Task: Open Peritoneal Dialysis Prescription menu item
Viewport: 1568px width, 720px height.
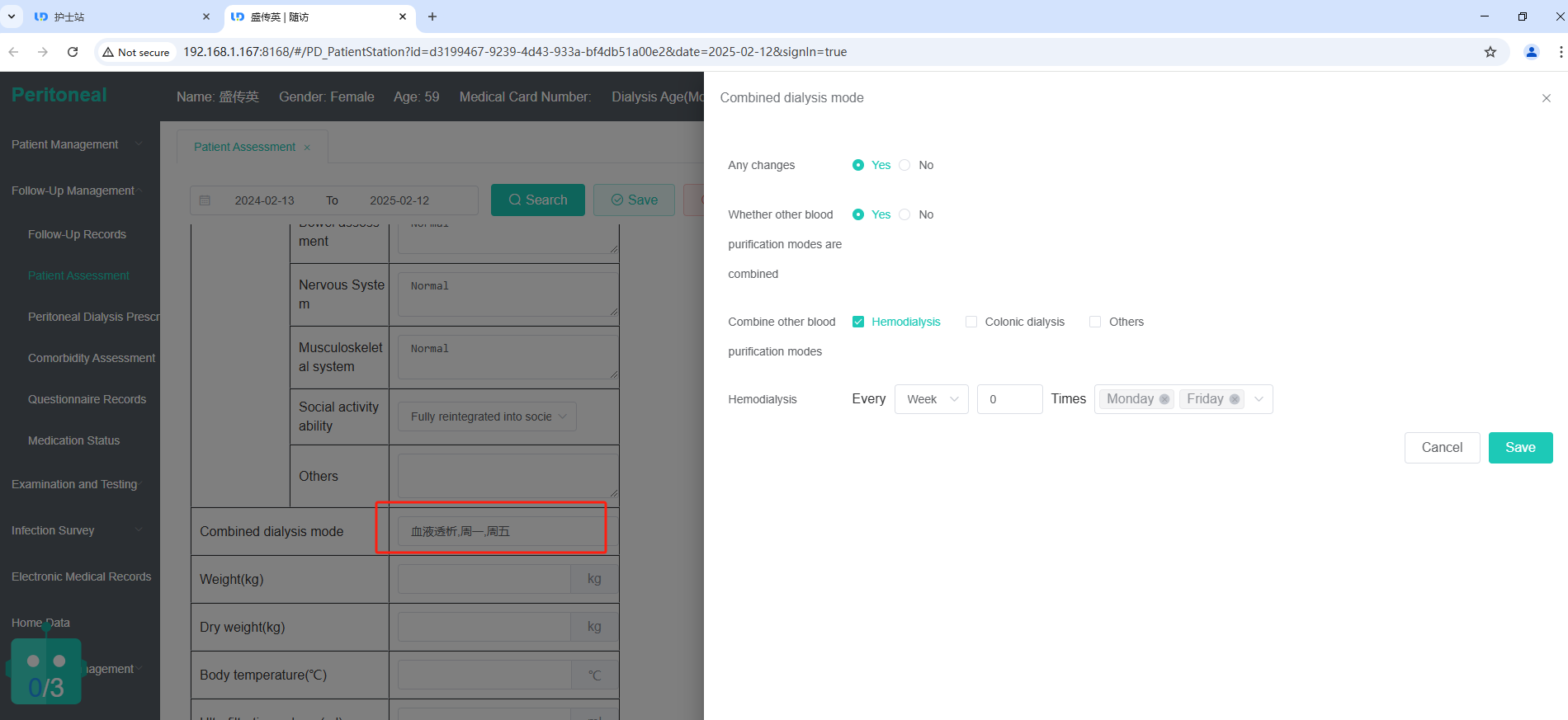Action: click(x=94, y=317)
